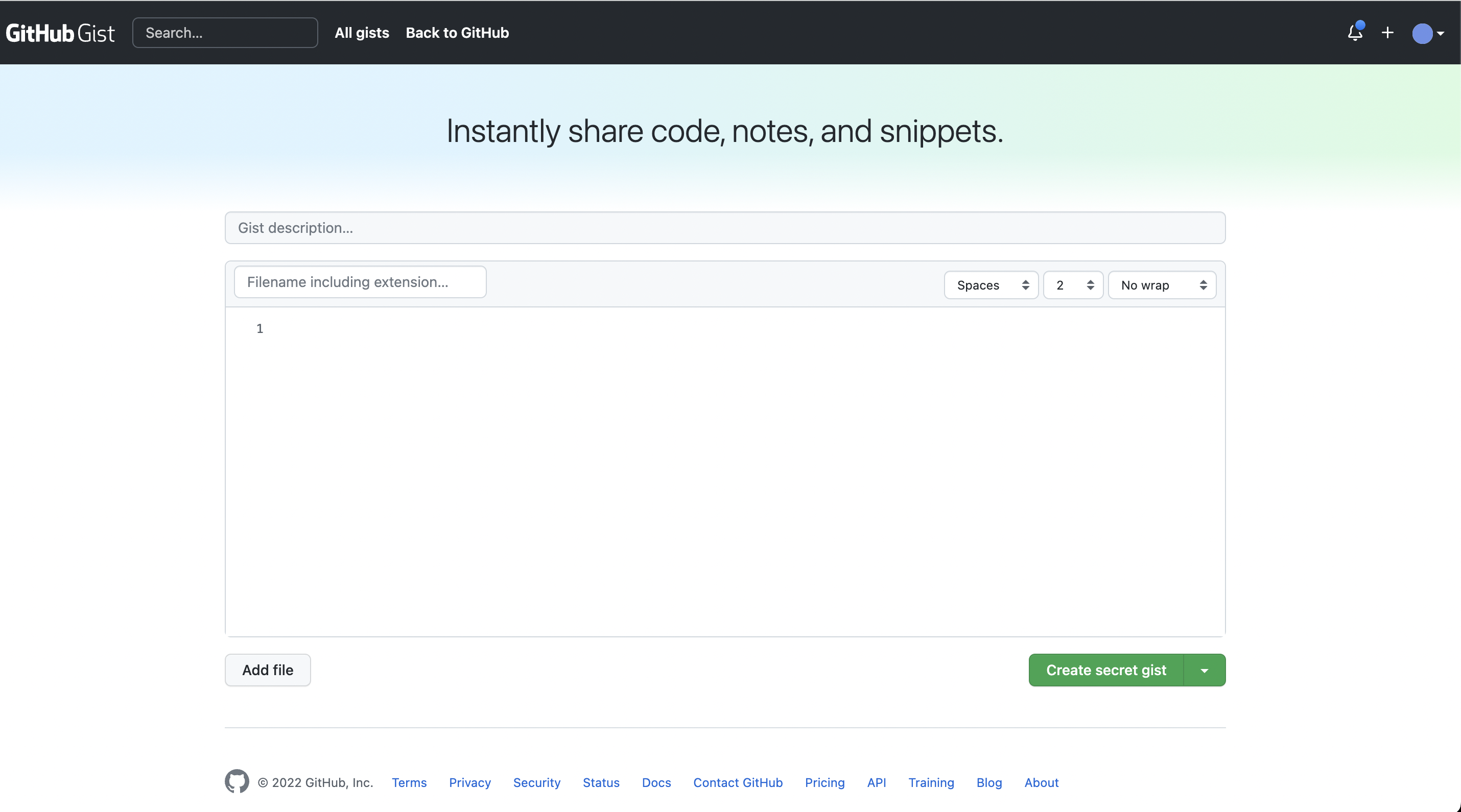This screenshot has width=1461, height=812.
Task: Open the Security footer link
Action: (x=536, y=782)
